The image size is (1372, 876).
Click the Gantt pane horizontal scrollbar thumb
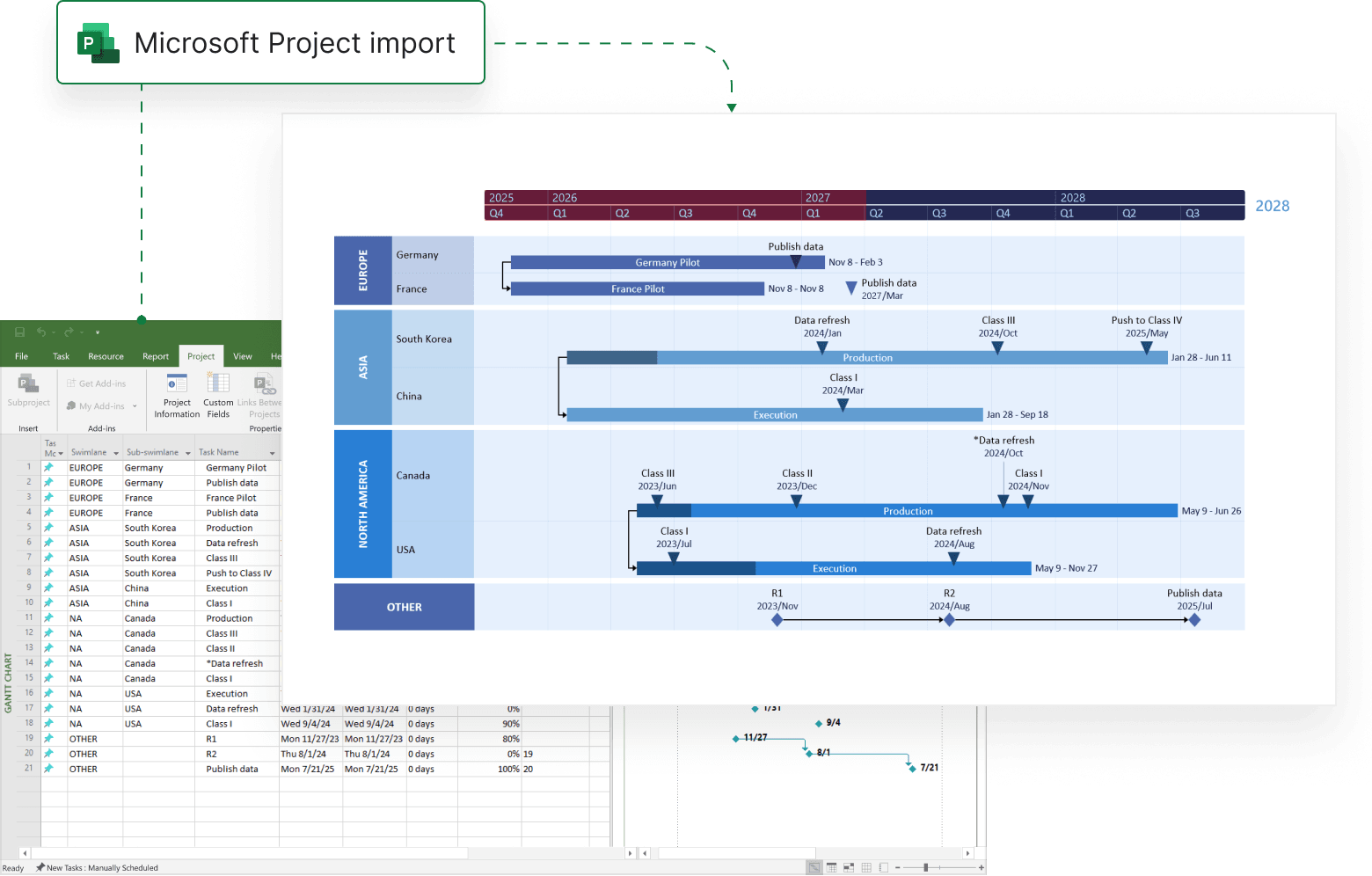(736, 853)
